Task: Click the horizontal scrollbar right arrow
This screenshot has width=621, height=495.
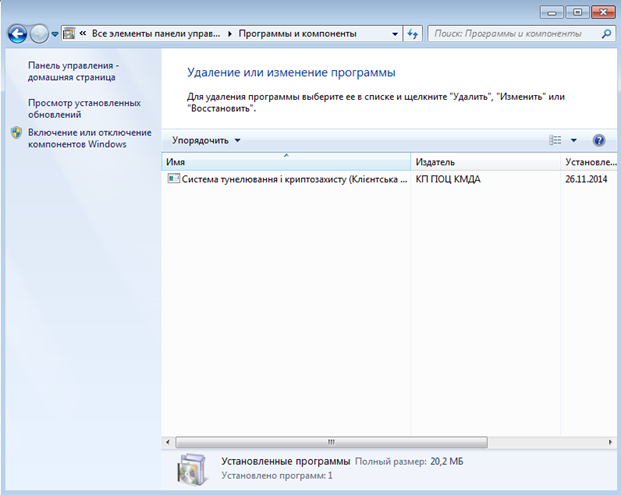Action: tap(611, 441)
